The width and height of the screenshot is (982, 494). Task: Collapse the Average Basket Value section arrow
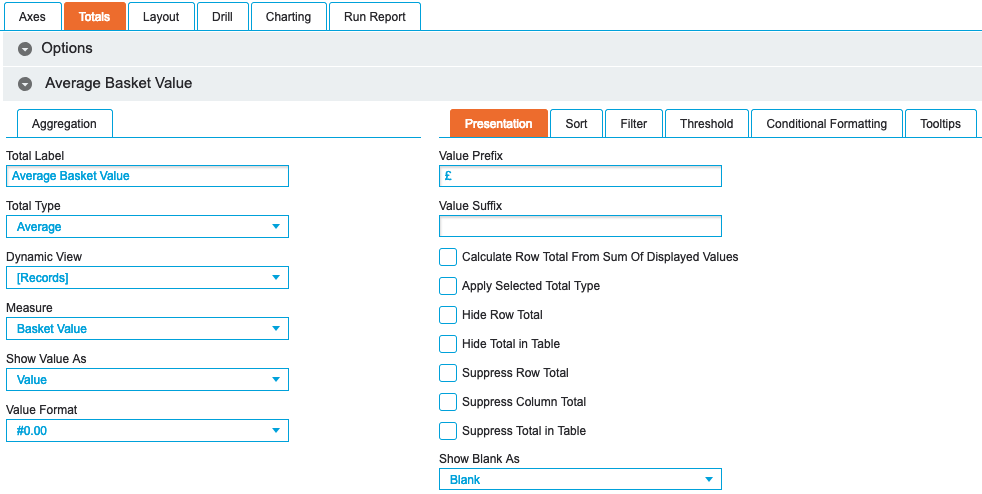coord(25,84)
